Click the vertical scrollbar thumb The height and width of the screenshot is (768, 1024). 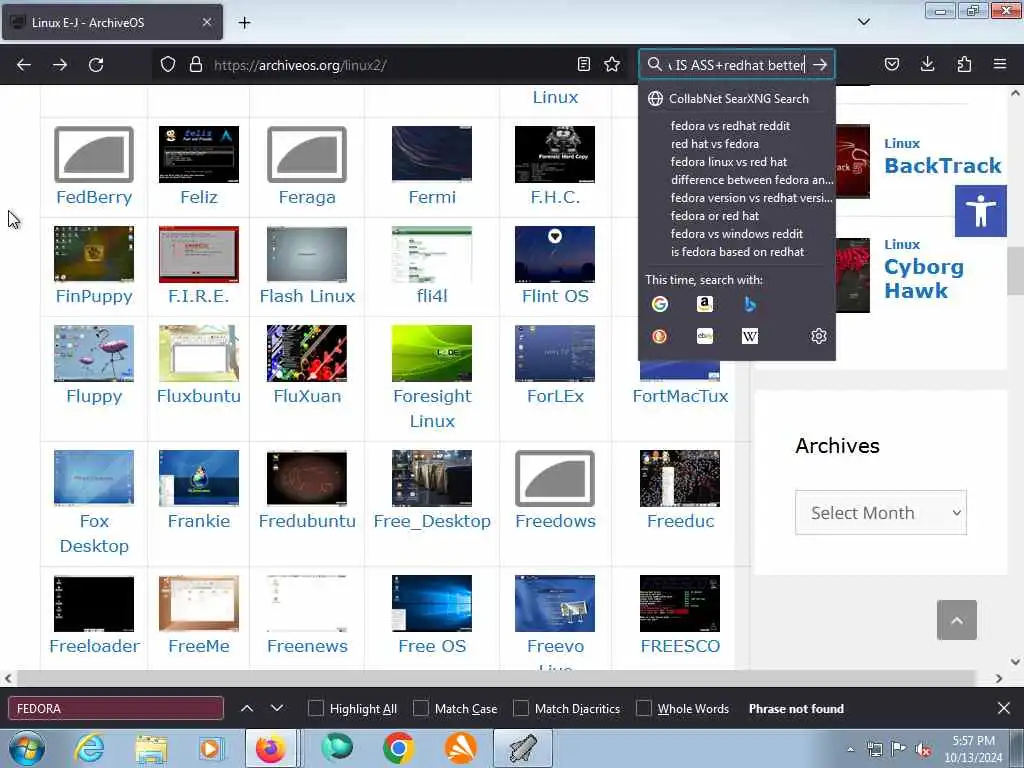(1016, 271)
